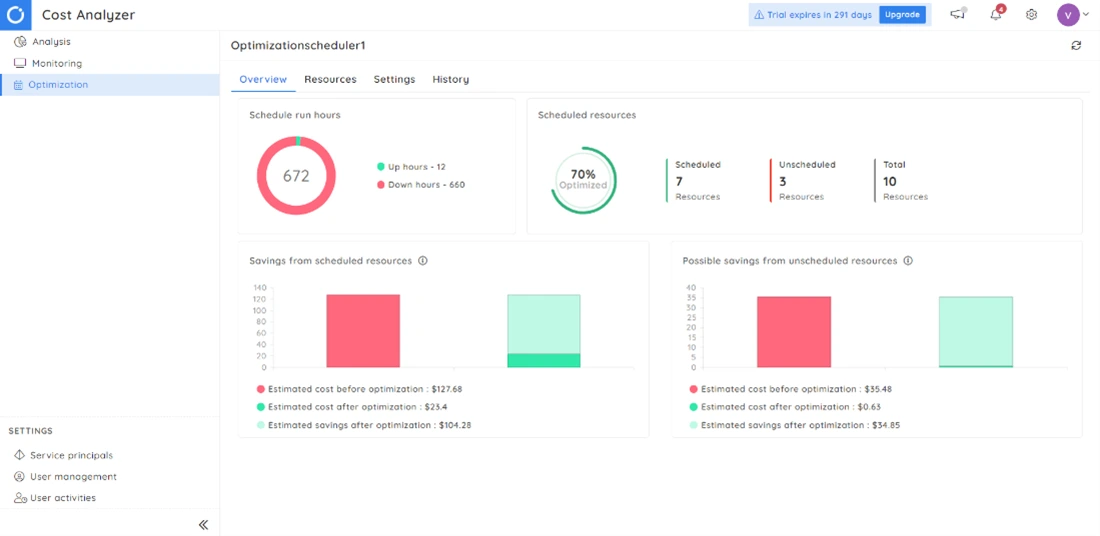
Task: Toggle the Up hours legend entry
Action: 411,167
